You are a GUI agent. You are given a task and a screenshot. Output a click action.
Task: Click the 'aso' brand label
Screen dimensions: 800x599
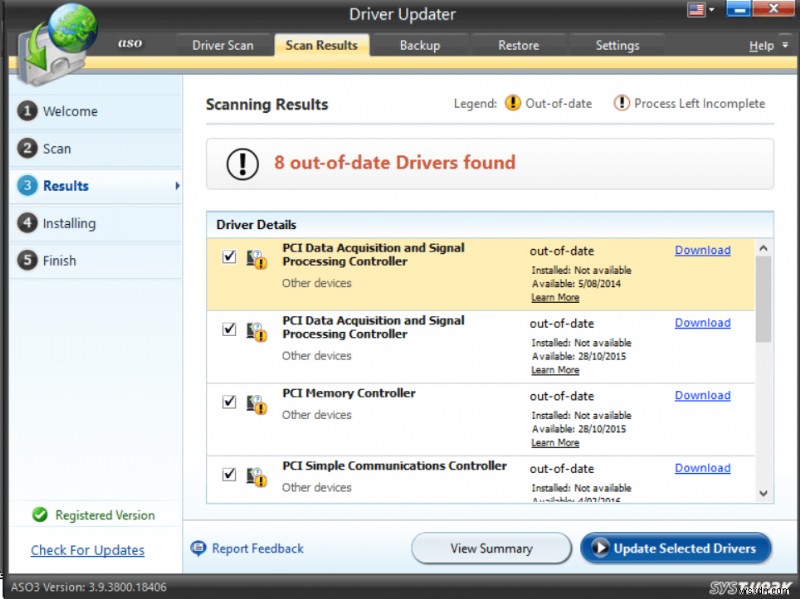click(130, 43)
